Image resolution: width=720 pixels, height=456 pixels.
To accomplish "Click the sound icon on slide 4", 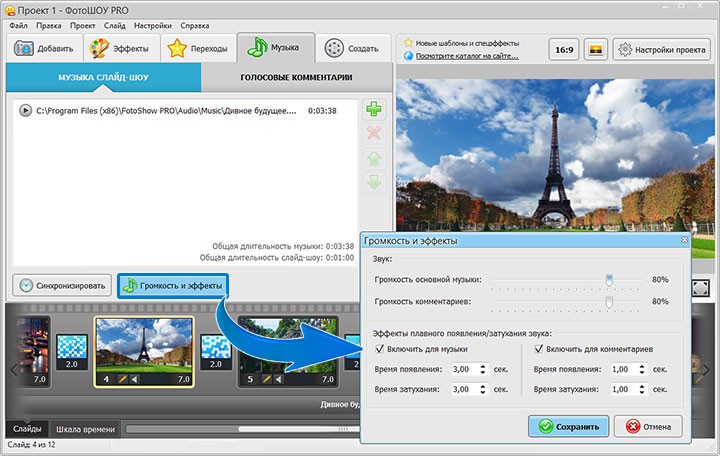I will 135,379.
